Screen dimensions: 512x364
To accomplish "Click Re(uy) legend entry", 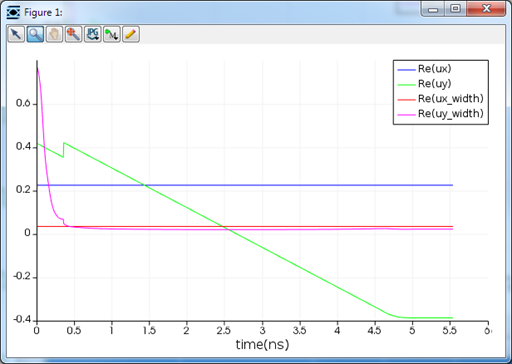I will tap(434, 84).
